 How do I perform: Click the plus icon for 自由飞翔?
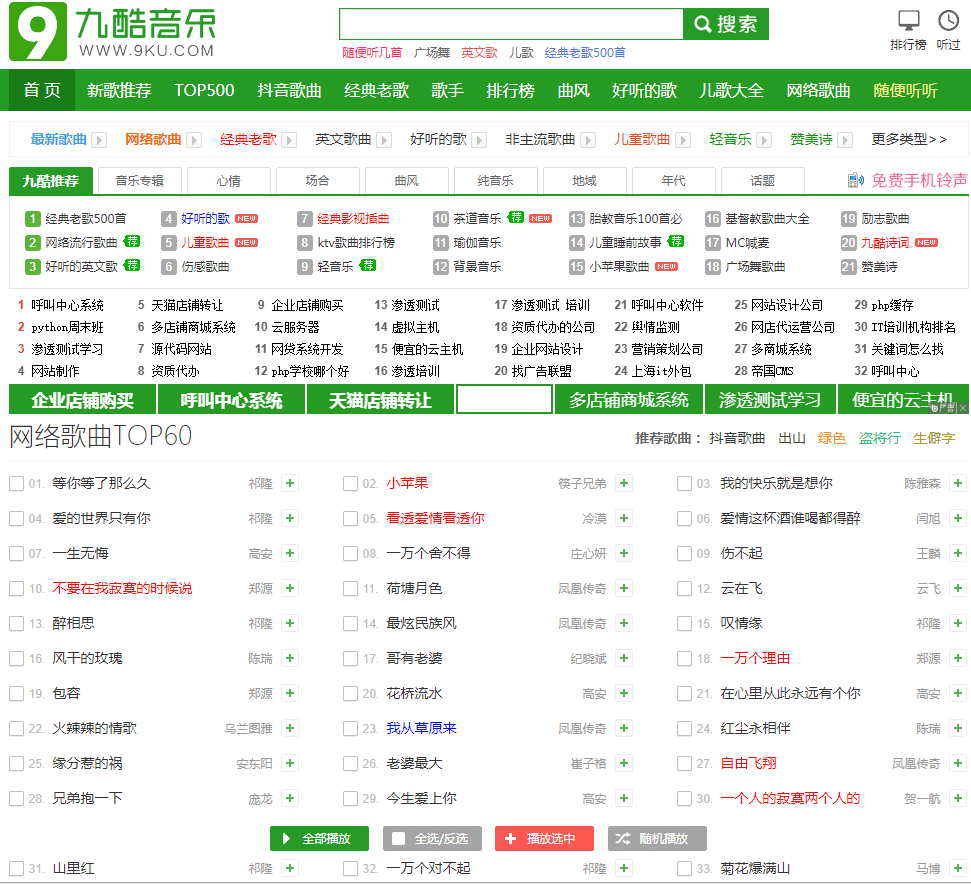coord(957,764)
